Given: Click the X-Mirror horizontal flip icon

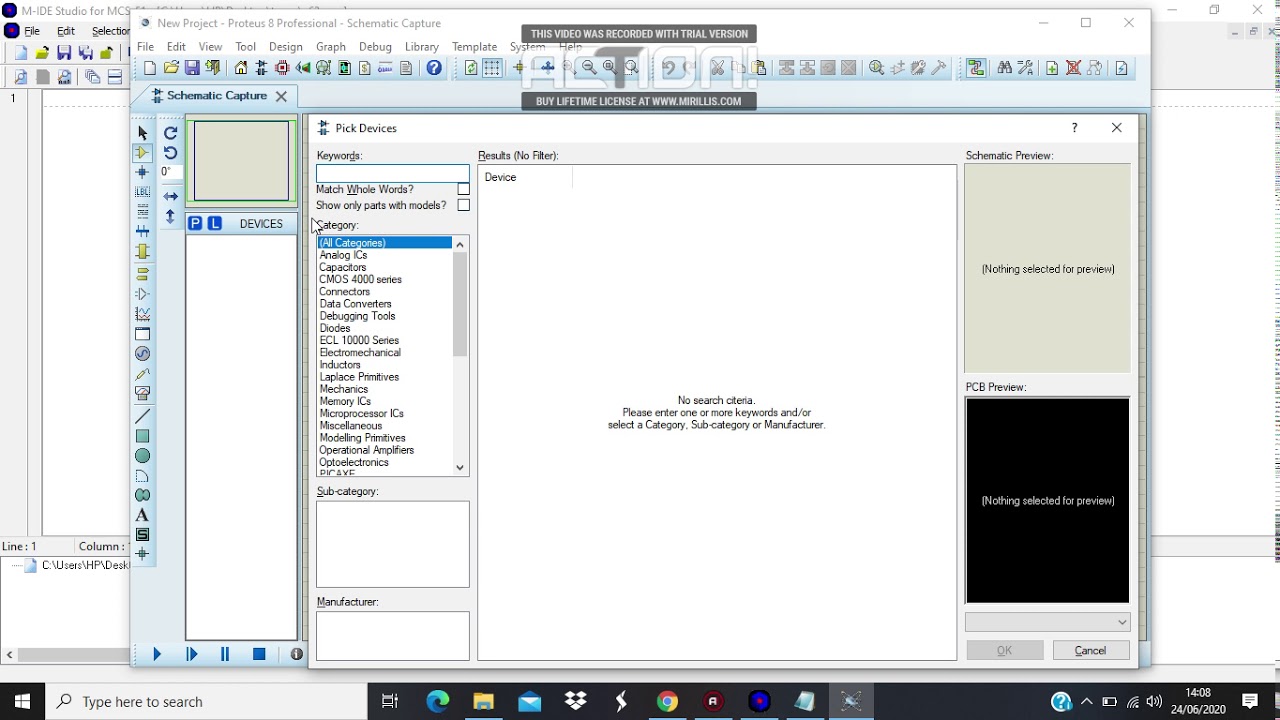Looking at the screenshot, I should click(x=171, y=196).
